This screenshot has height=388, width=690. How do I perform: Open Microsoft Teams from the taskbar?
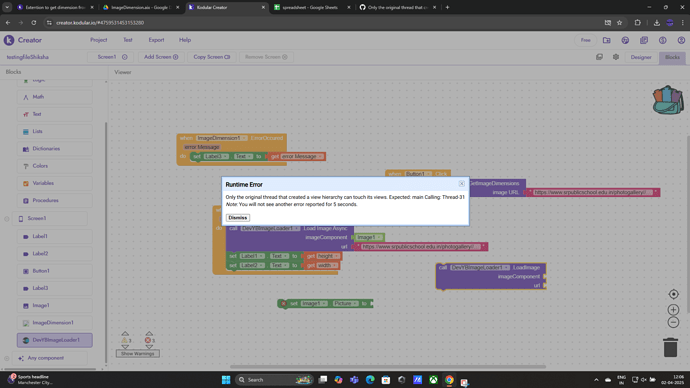[354, 380]
